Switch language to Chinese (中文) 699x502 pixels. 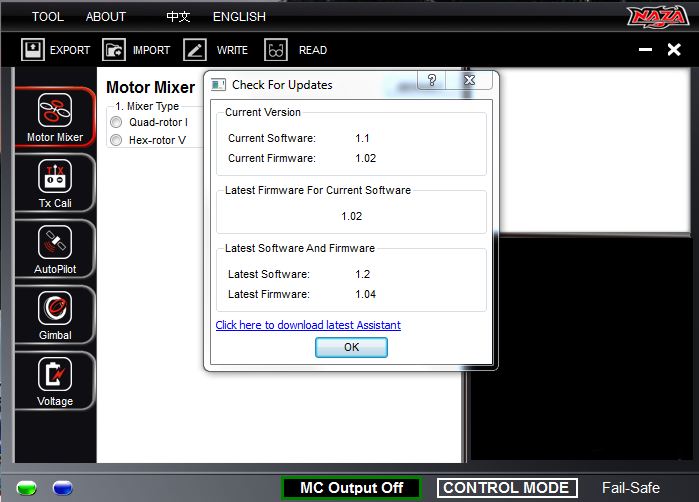(178, 17)
